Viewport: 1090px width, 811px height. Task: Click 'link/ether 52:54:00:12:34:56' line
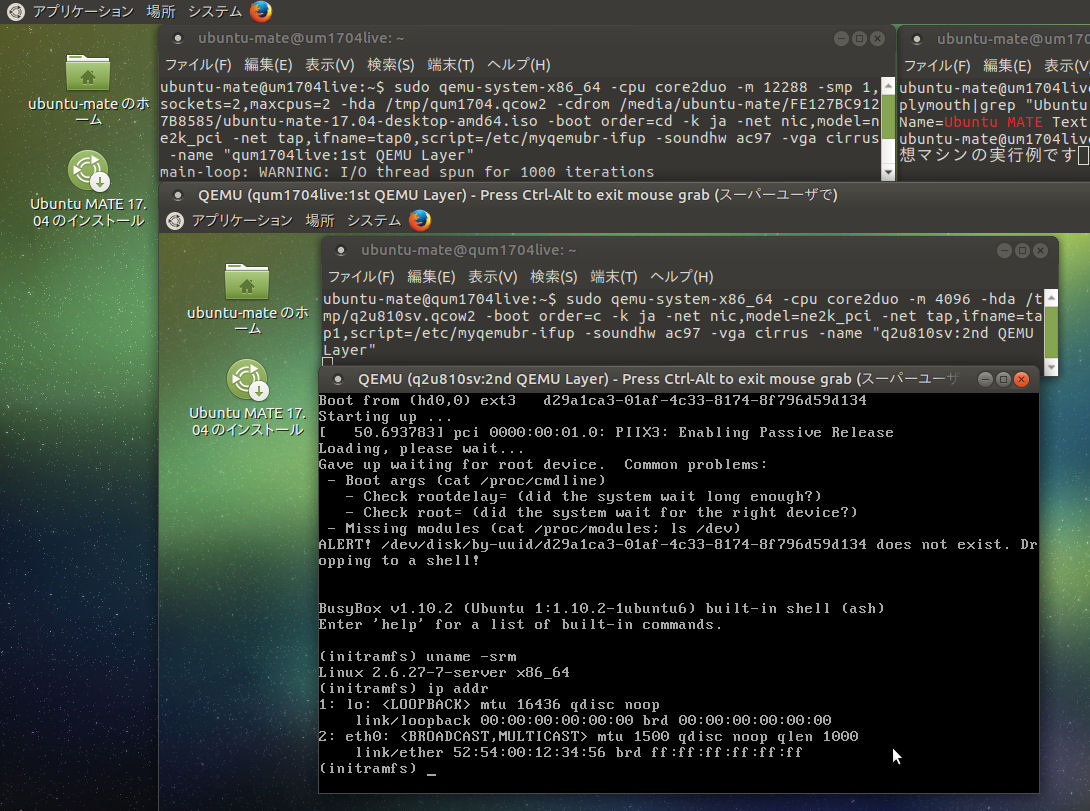578,753
